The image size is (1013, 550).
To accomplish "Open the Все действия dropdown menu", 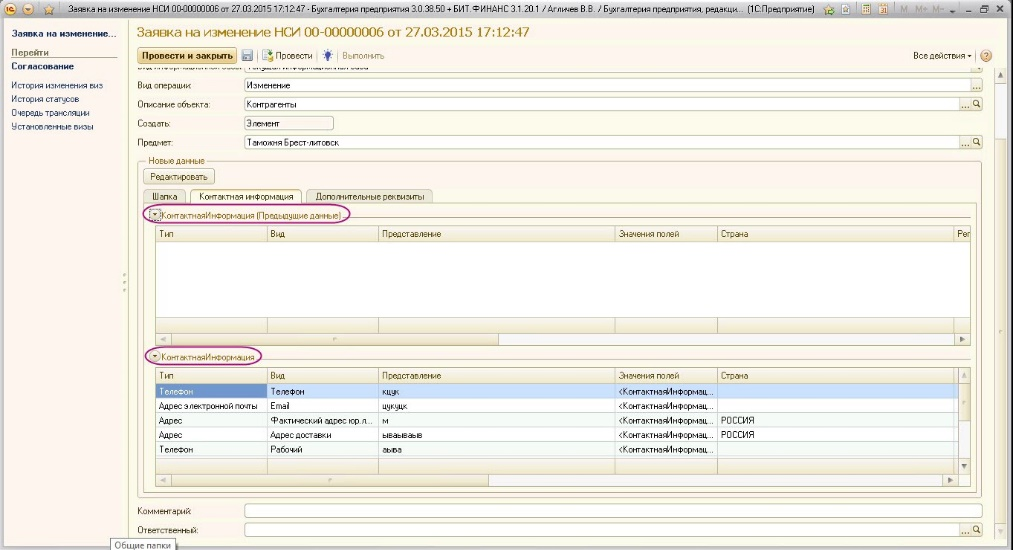I will pos(942,56).
